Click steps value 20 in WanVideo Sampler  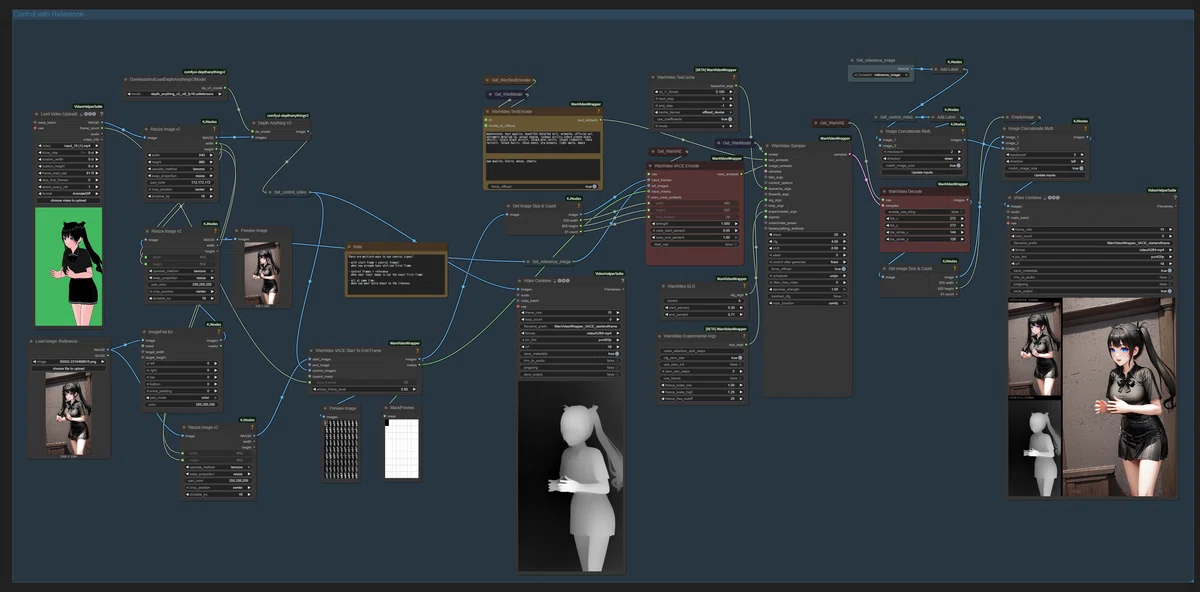pyautogui.click(x=807, y=235)
